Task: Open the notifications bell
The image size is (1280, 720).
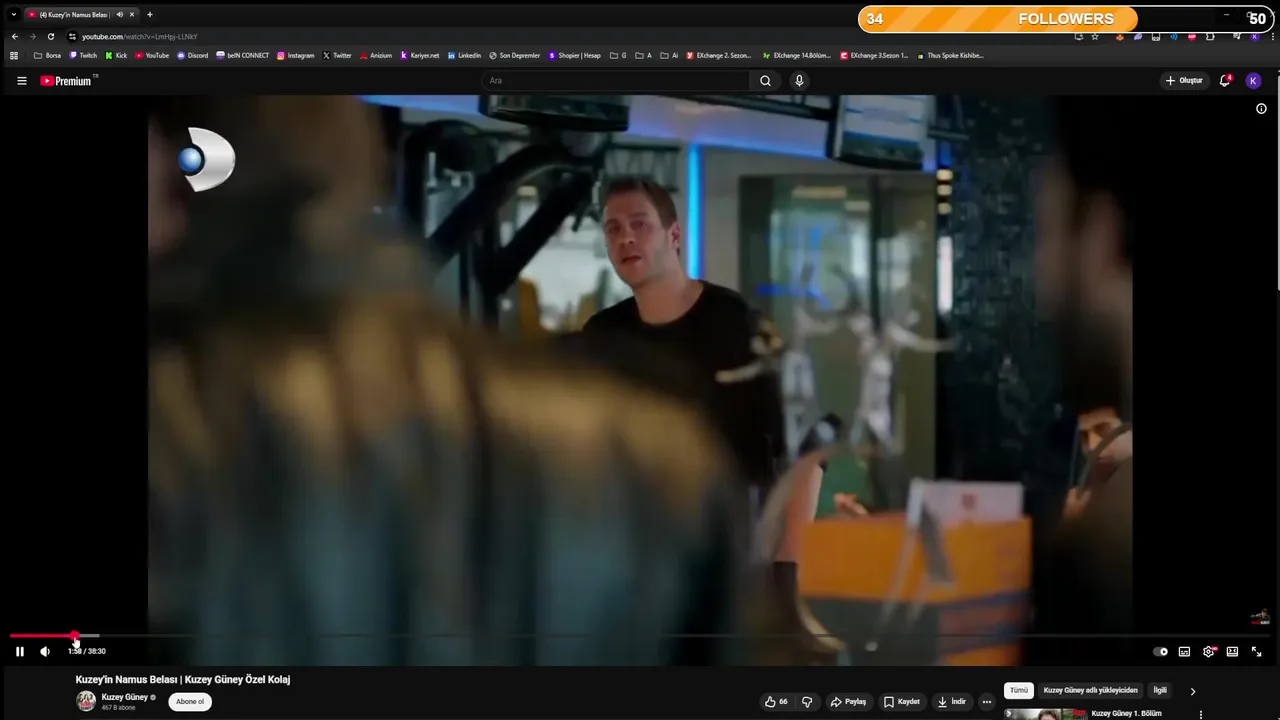Action: [x=1225, y=81]
